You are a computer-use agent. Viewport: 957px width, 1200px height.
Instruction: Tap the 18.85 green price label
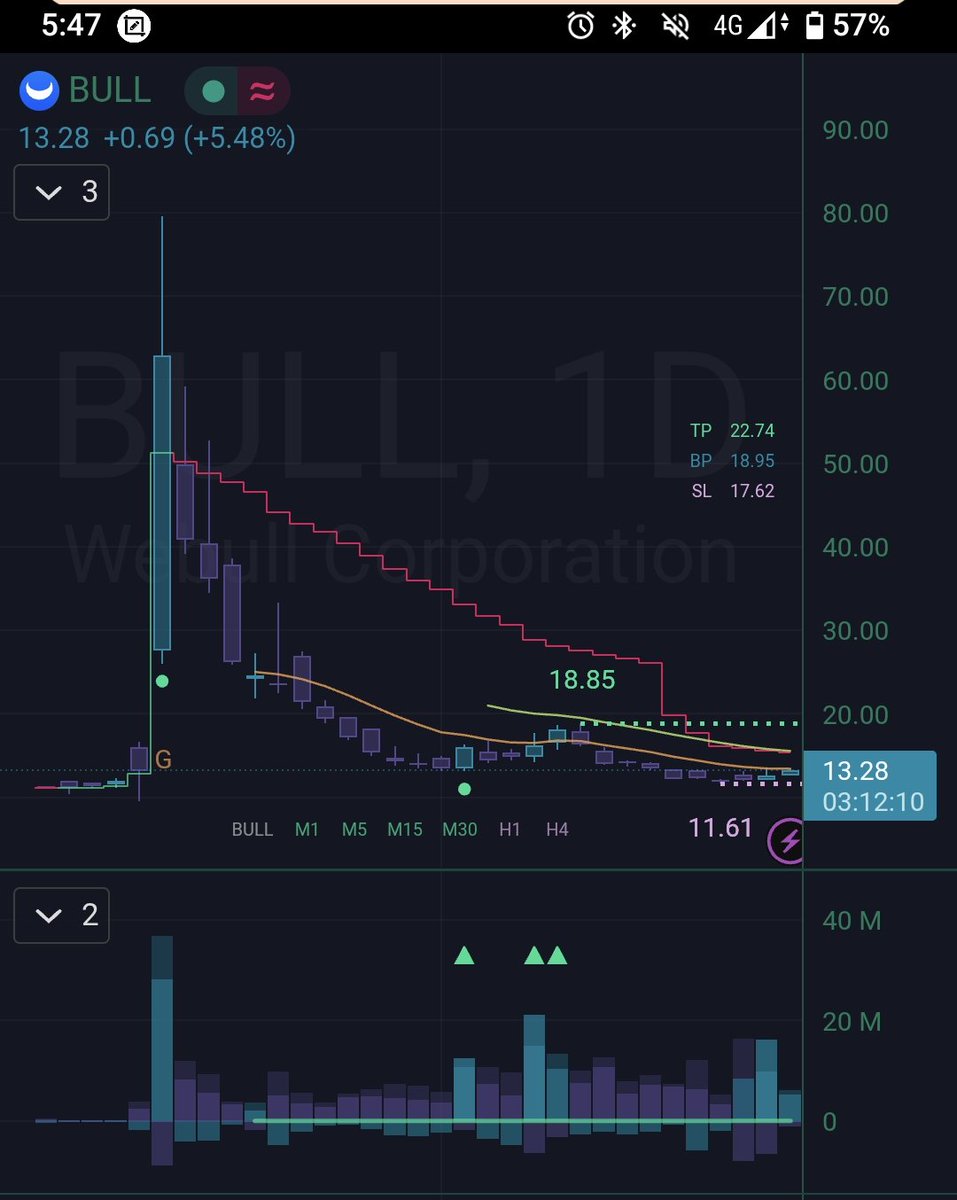pyautogui.click(x=582, y=680)
